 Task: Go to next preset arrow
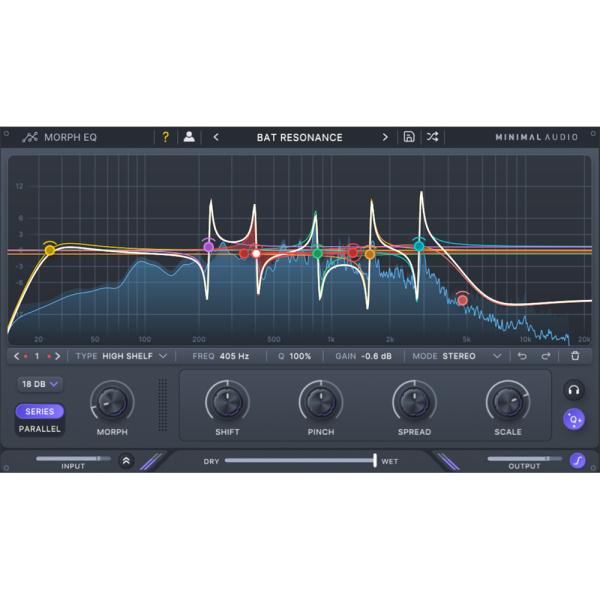[385, 137]
